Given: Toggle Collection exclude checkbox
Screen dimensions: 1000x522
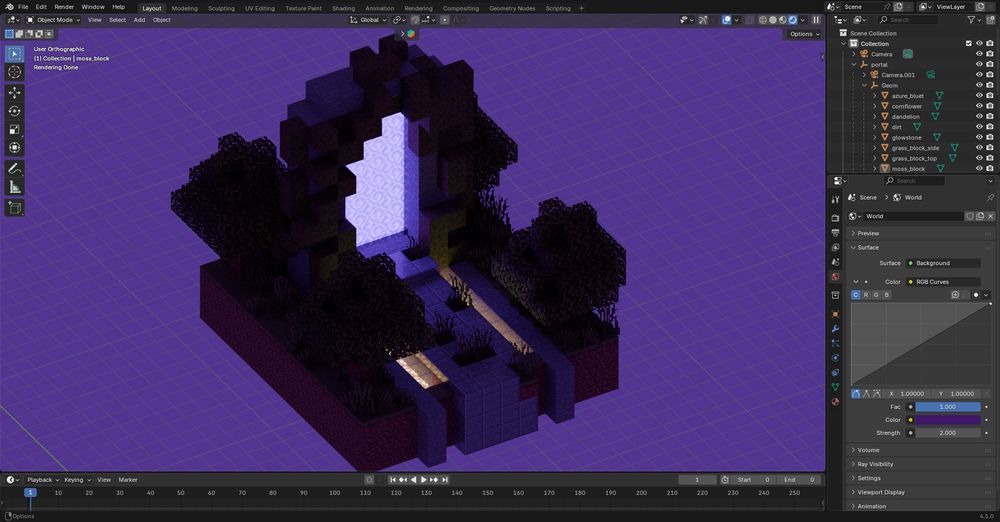Looking at the screenshot, I should (969, 43).
